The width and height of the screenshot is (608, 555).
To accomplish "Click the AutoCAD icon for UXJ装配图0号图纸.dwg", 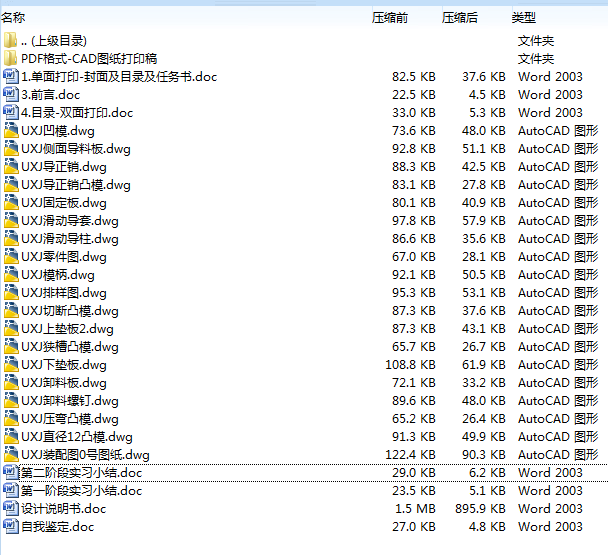I will 11,455.
